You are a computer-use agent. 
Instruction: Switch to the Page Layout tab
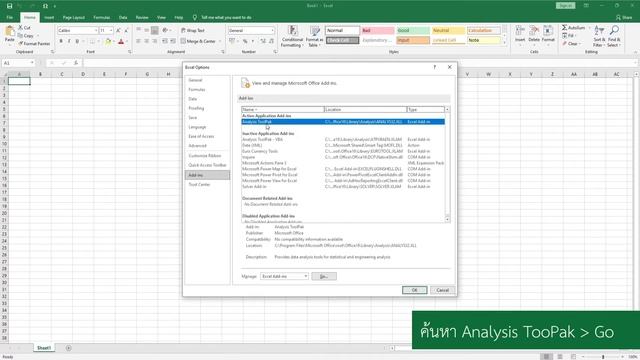[x=73, y=18]
